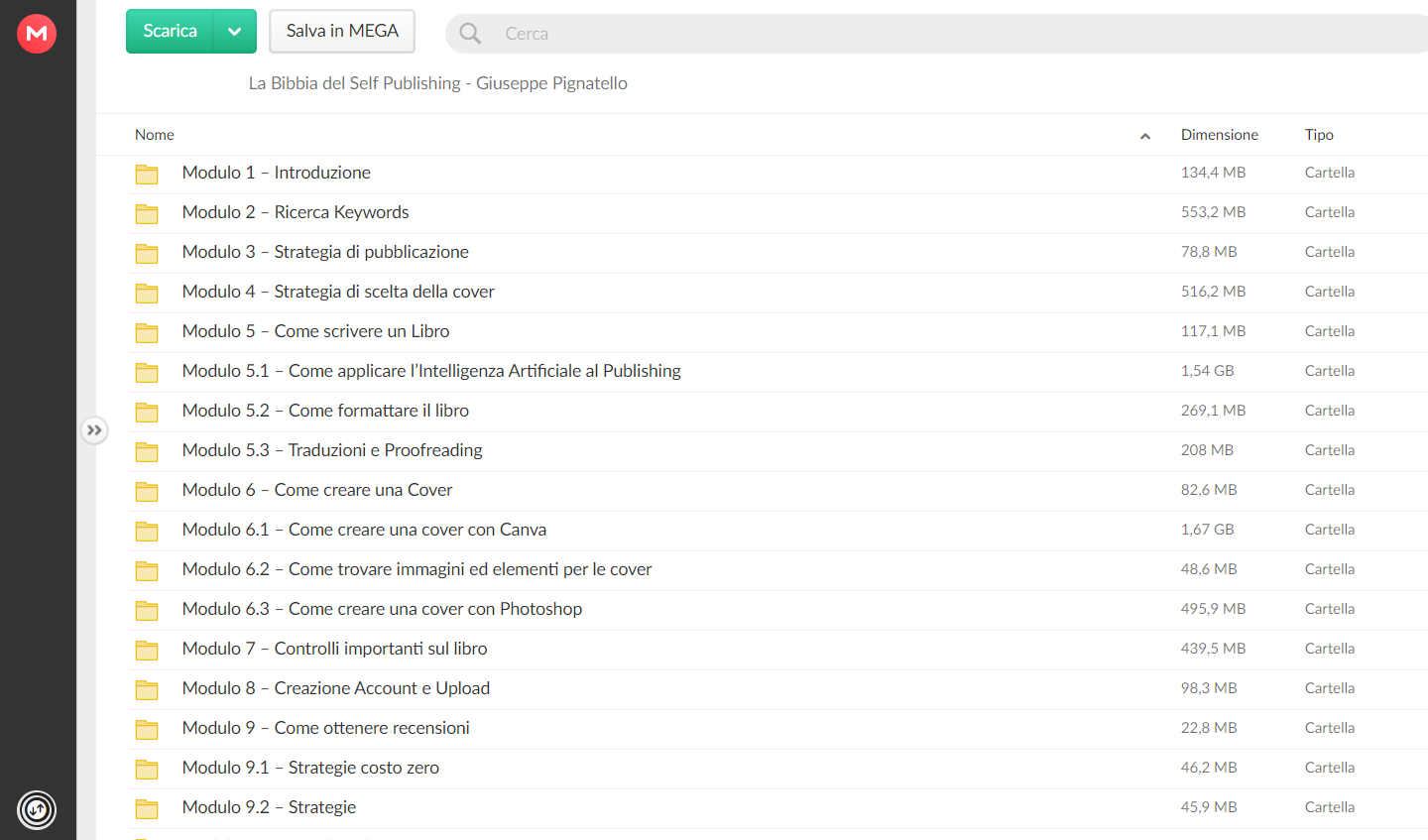Click the 495,9 MB size value
1428x840 pixels.
[x=1213, y=609]
